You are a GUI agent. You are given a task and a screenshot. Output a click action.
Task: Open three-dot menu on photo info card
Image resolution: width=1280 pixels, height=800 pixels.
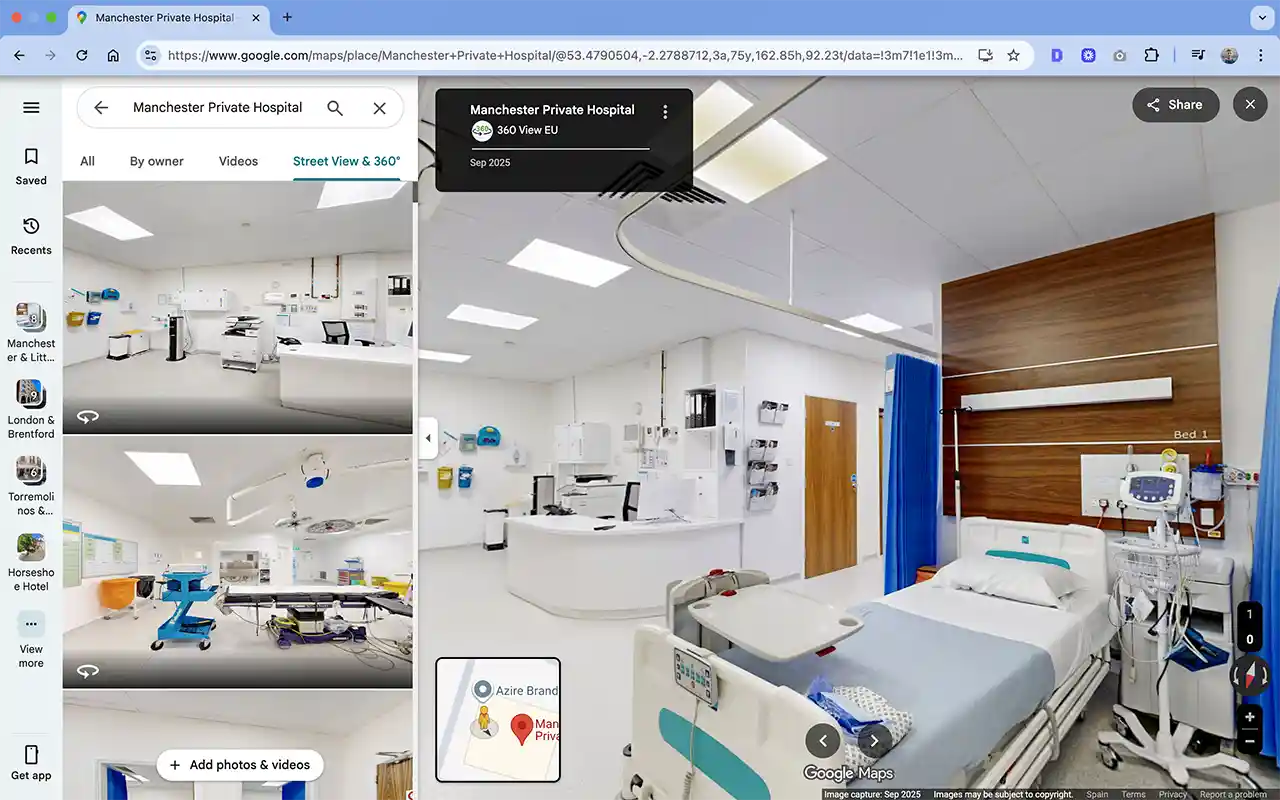coord(665,112)
